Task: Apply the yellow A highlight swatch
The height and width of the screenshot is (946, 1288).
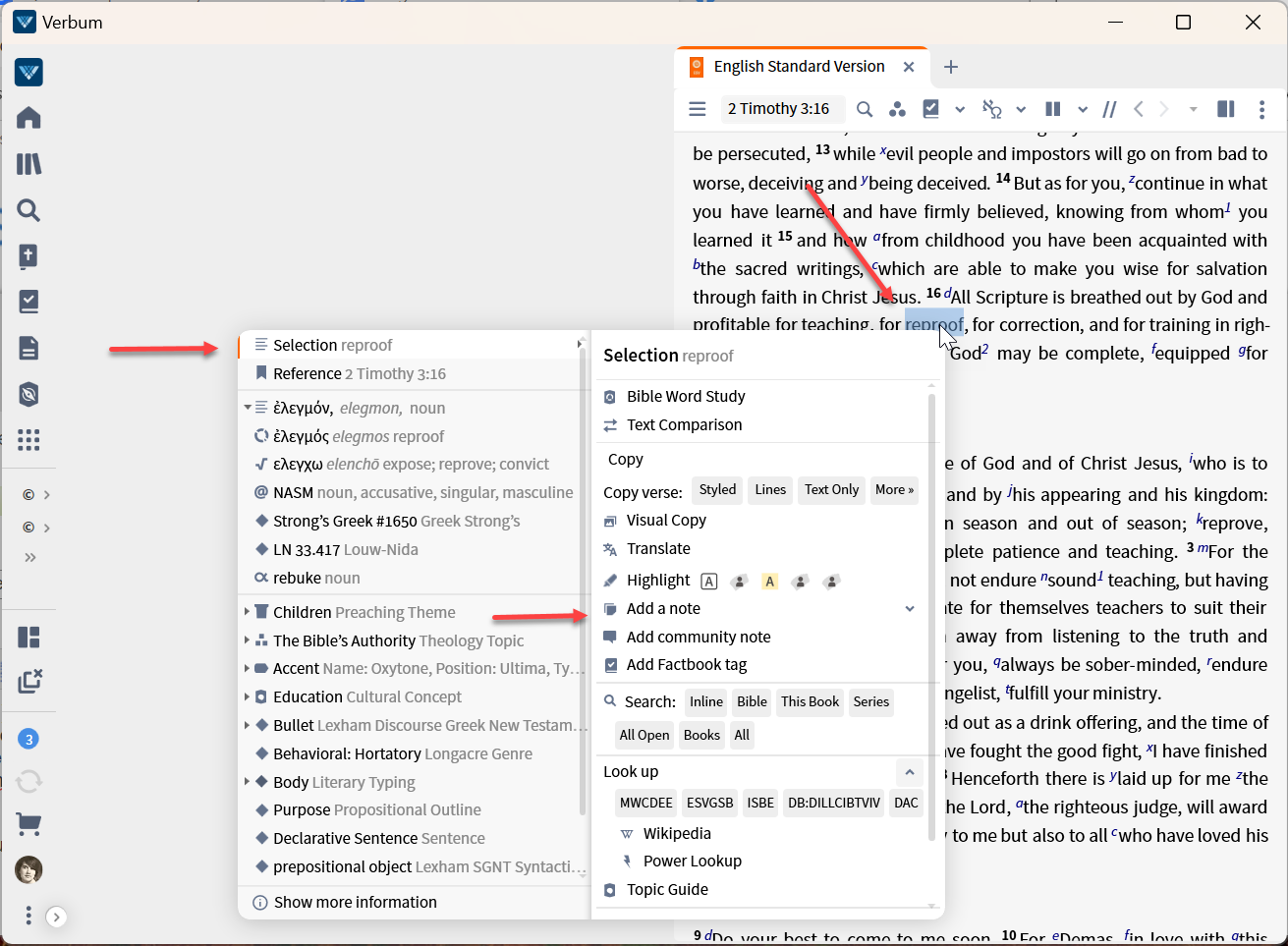Action: click(769, 582)
